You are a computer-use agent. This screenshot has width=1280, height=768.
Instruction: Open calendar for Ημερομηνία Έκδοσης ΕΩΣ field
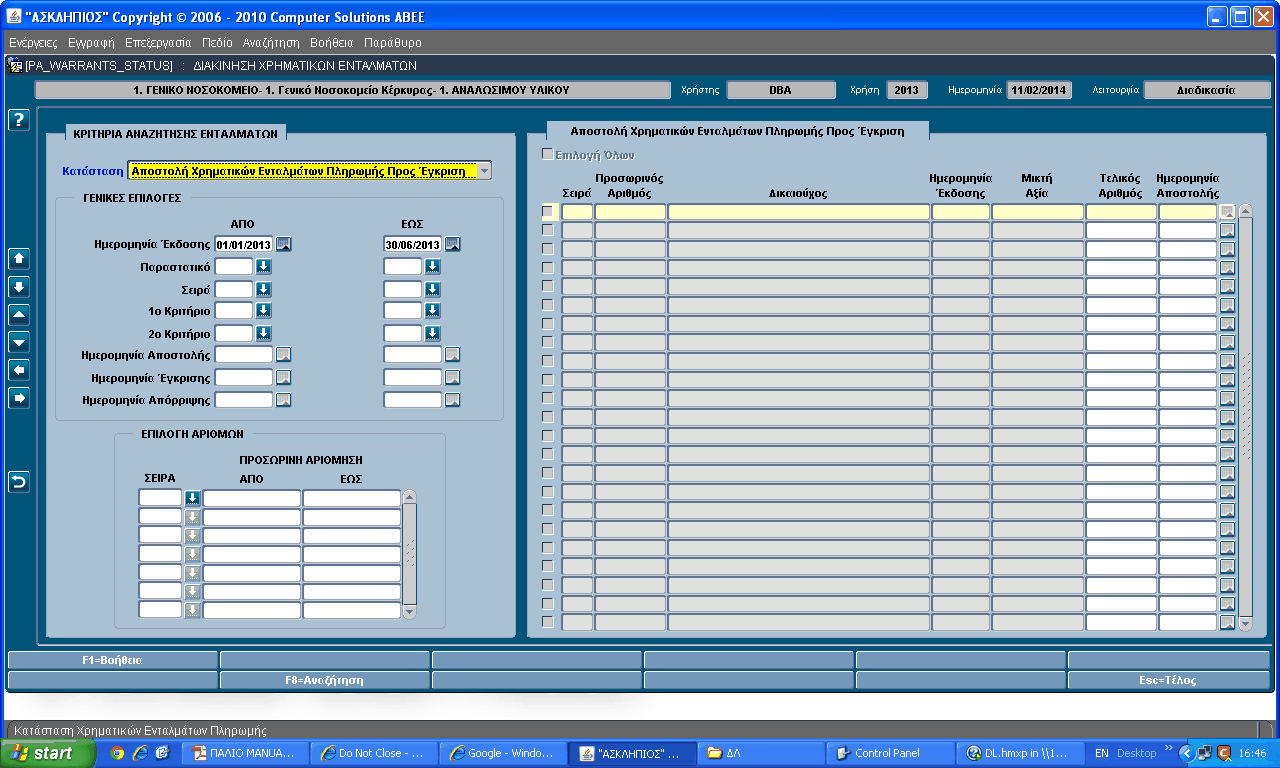[452, 244]
